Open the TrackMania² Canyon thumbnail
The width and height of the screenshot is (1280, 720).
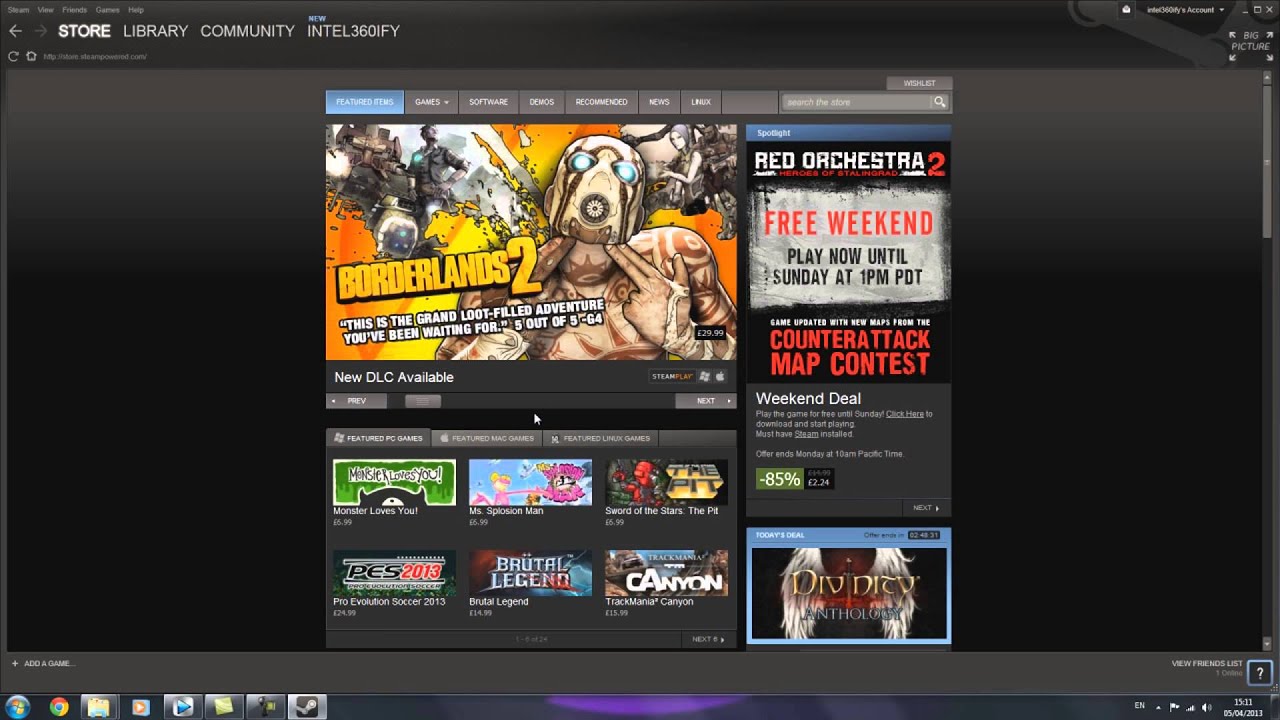coord(666,573)
